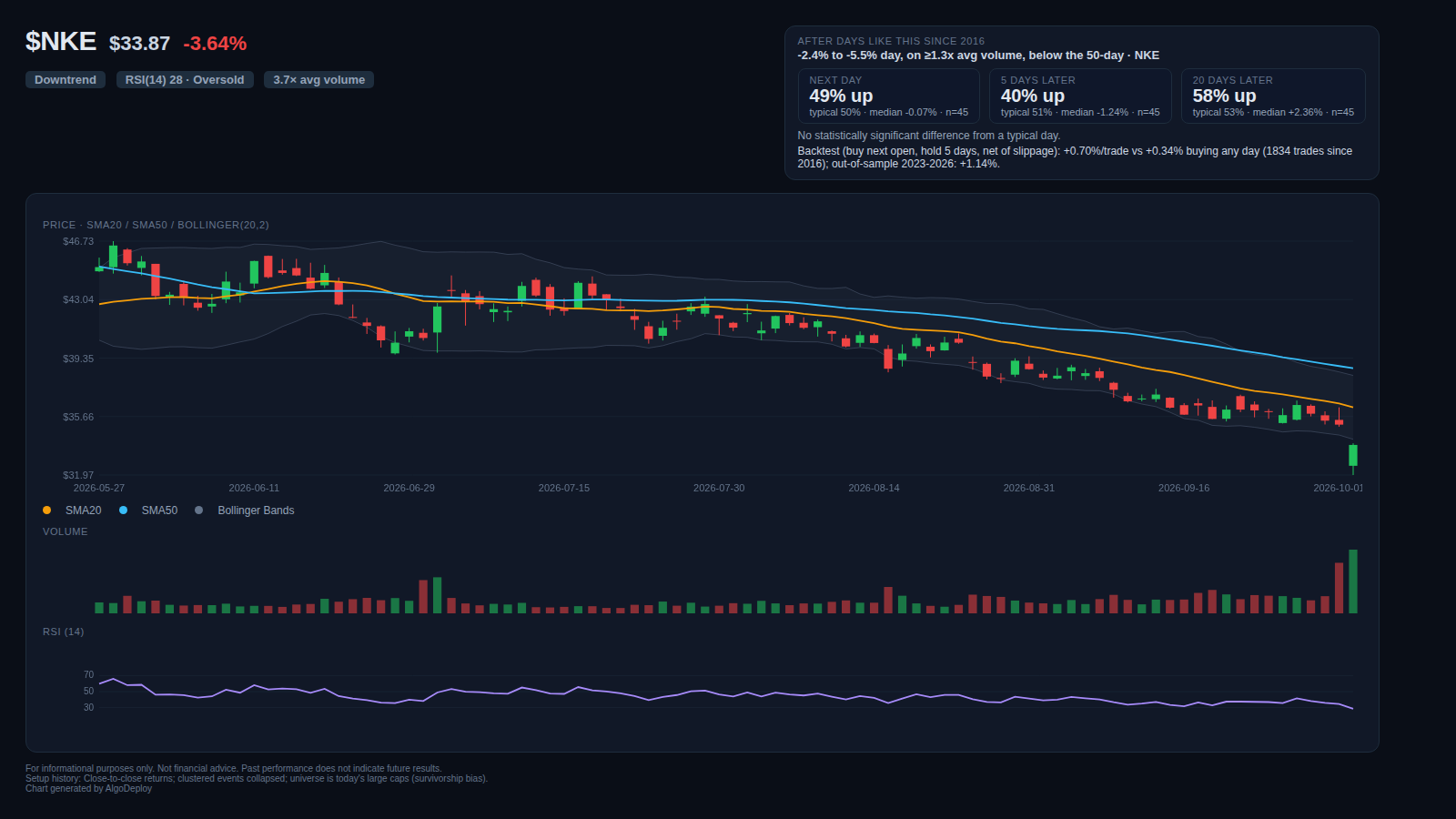Click the AFTER DAYS LIKE THIS SINCE 2016 heading
Image resolution: width=1456 pixels, height=819 pixels.
point(891,41)
